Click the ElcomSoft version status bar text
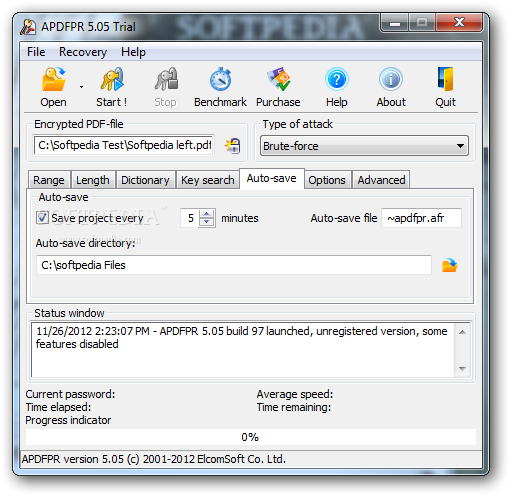The image size is (510, 496). point(154,459)
